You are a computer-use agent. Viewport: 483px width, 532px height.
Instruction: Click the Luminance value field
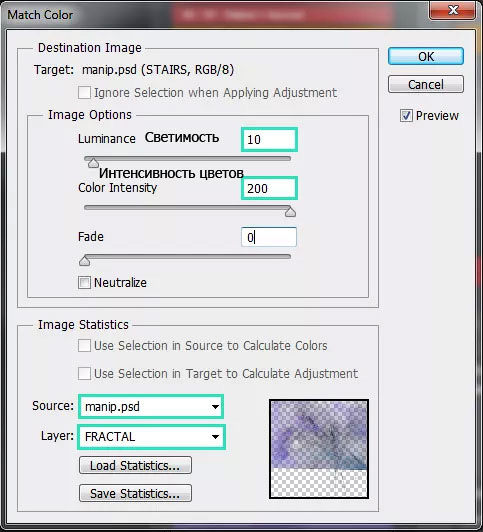pos(269,139)
